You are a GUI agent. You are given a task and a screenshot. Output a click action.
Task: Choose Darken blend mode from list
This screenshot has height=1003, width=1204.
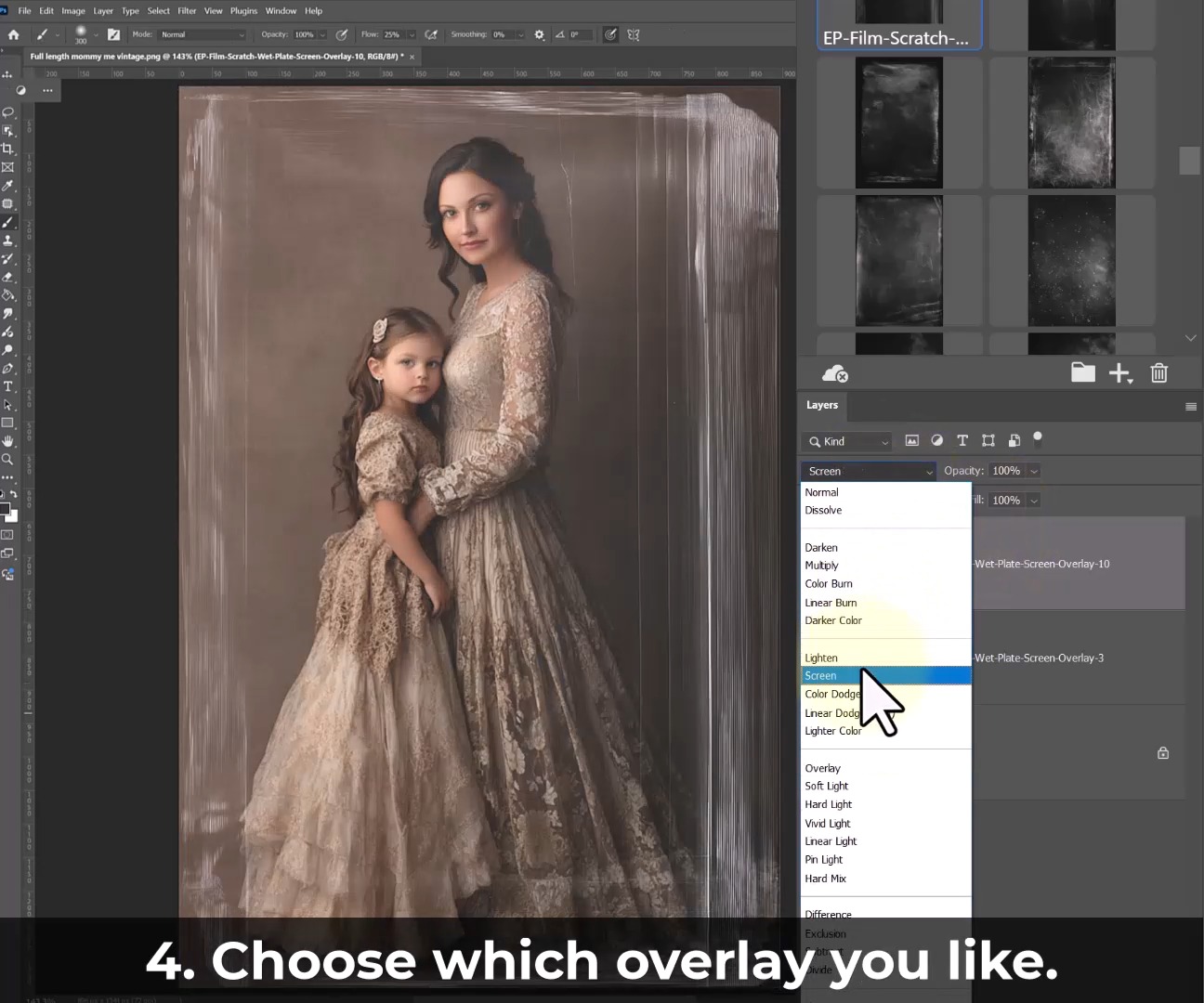coord(821,548)
